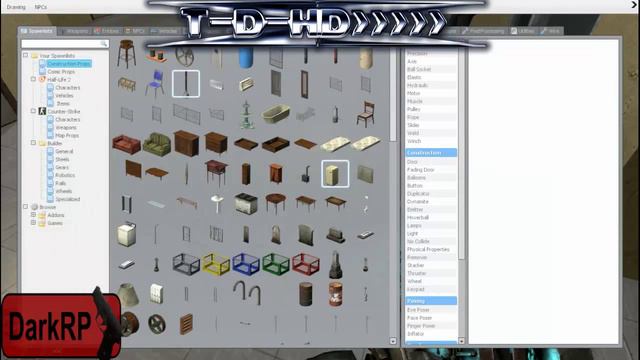Collapse the Posing tool category header
The image size is (640, 360).
point(431,301)
